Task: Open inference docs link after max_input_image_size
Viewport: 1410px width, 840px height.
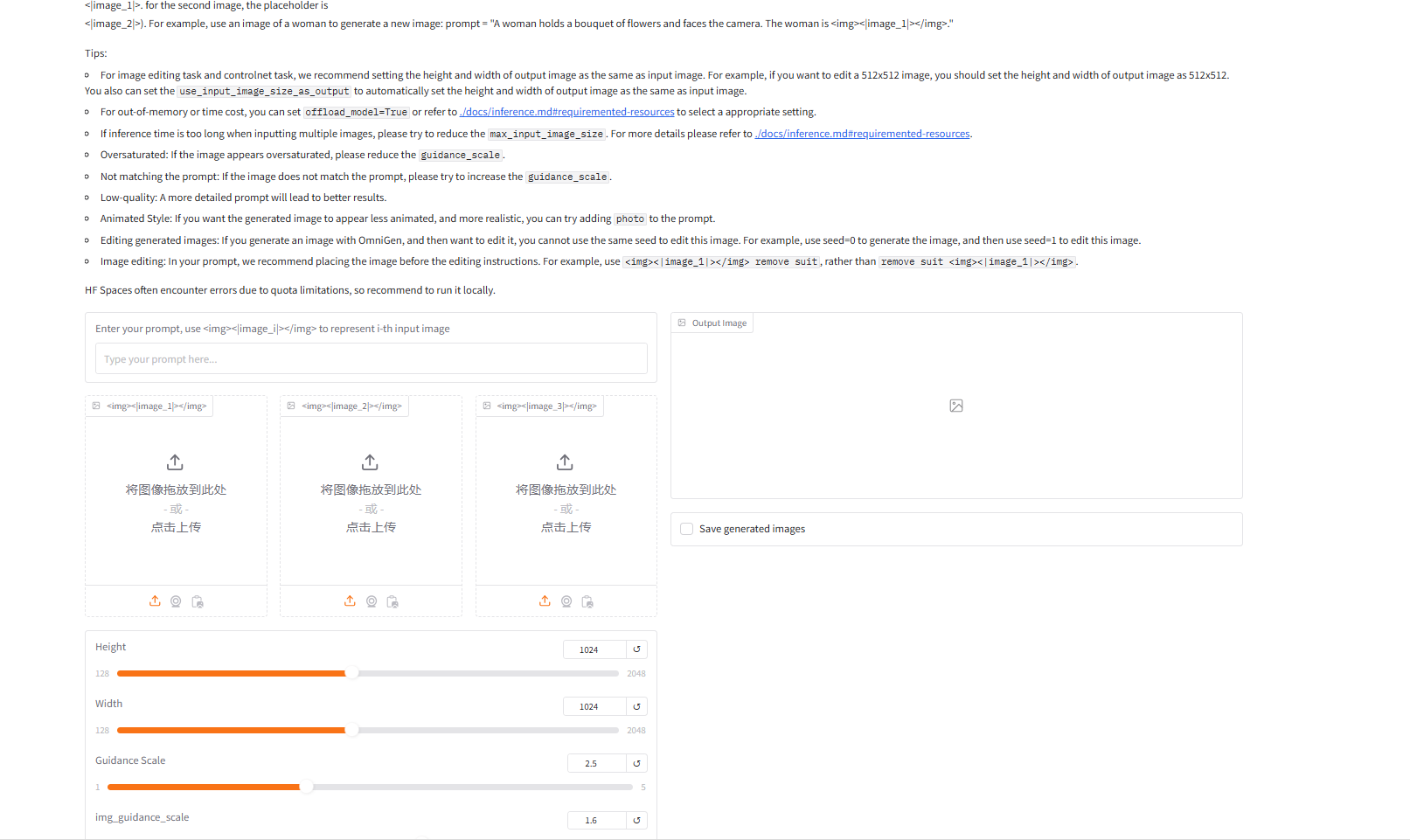Action: tap(863, 134)
